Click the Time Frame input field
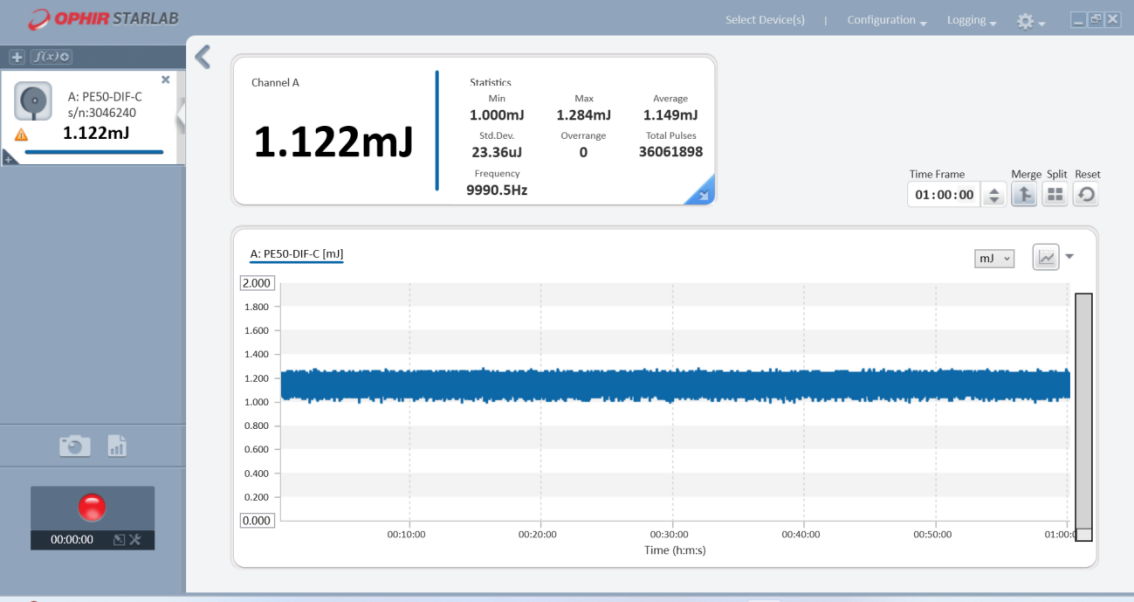Screen dimensions: 1134x602 (945, 195)
